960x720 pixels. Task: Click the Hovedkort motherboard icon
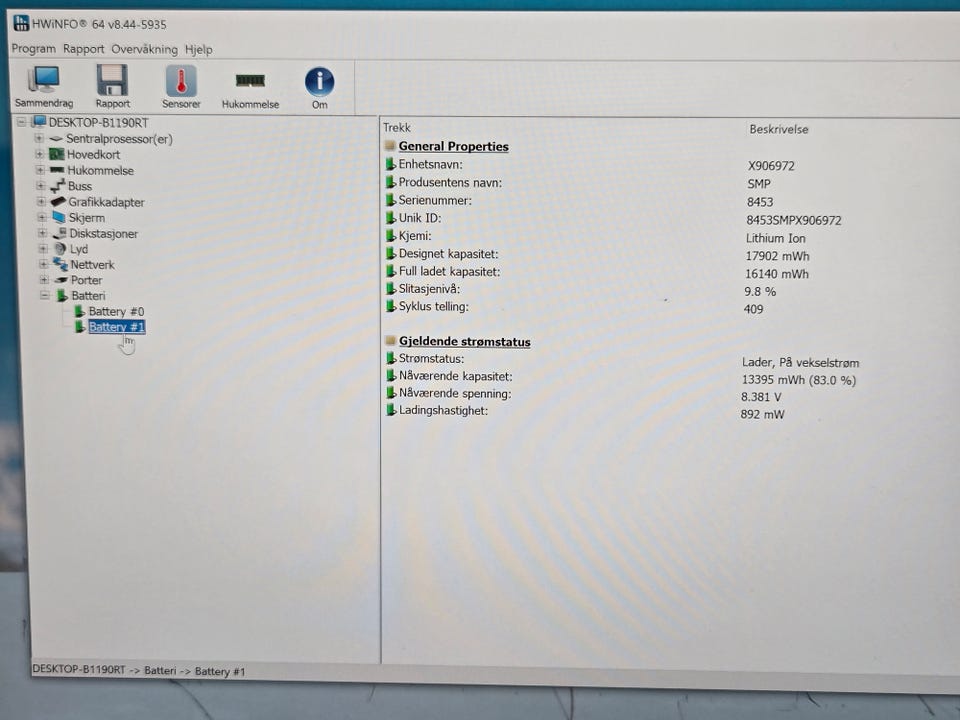(x=56, y=154)
